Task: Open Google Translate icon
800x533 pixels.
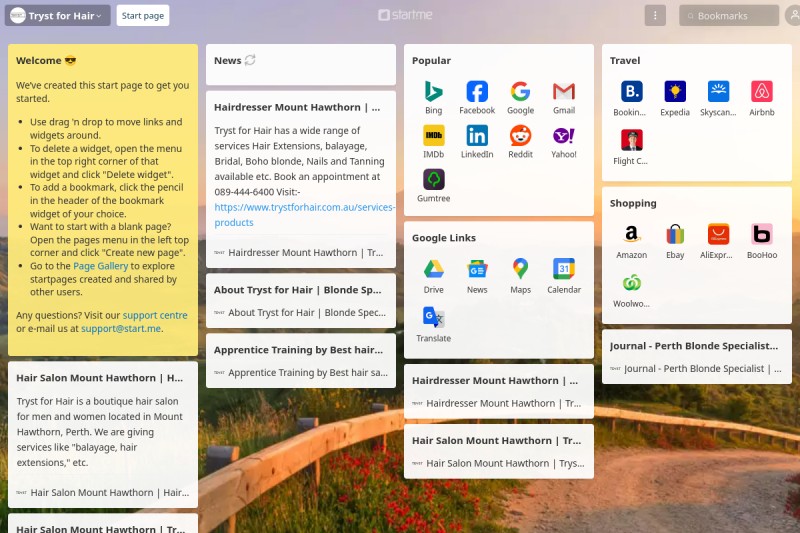Action: pos(433,318)
